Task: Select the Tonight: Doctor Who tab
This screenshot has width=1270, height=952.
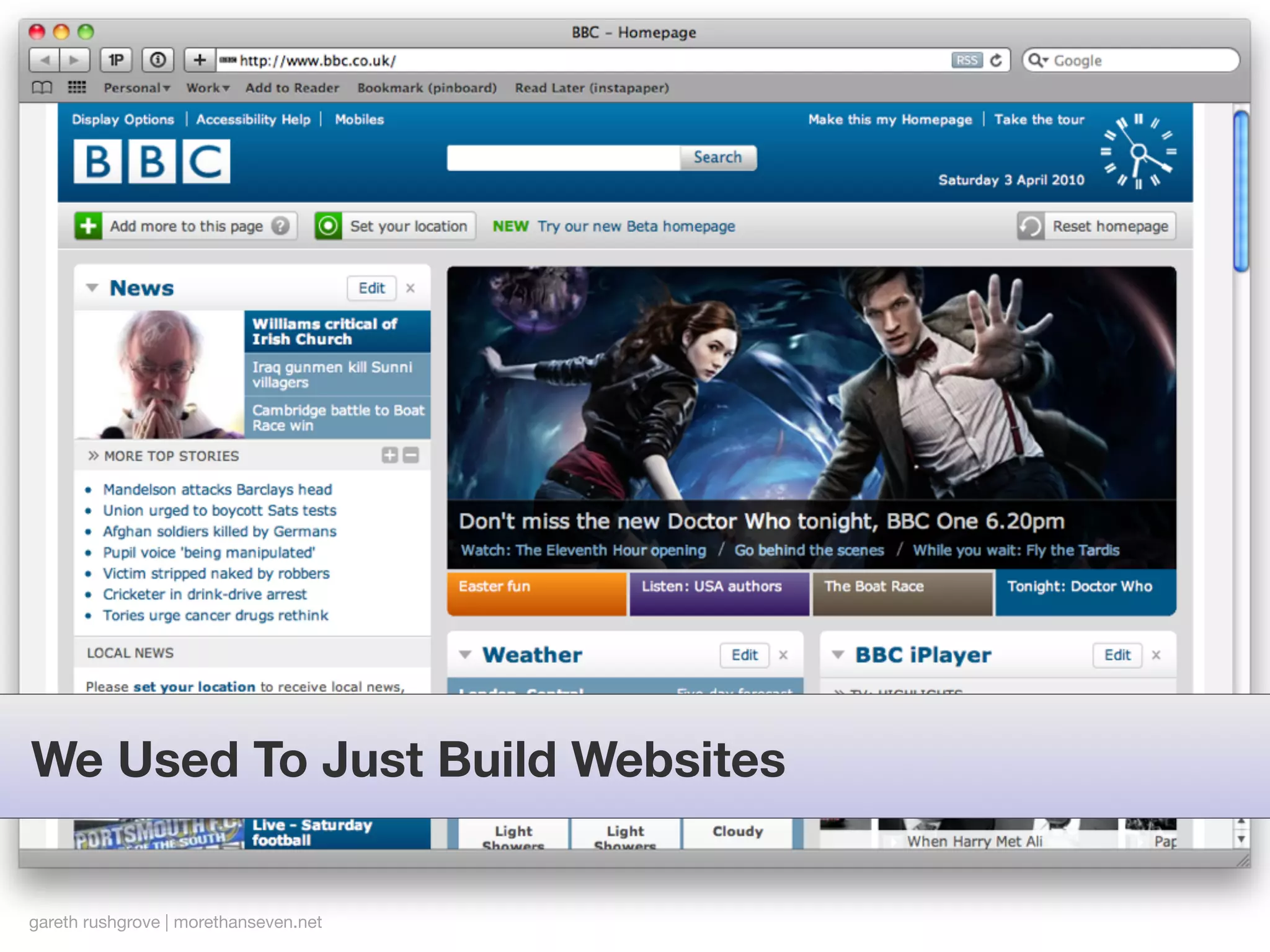Action: coord(1085,593)
